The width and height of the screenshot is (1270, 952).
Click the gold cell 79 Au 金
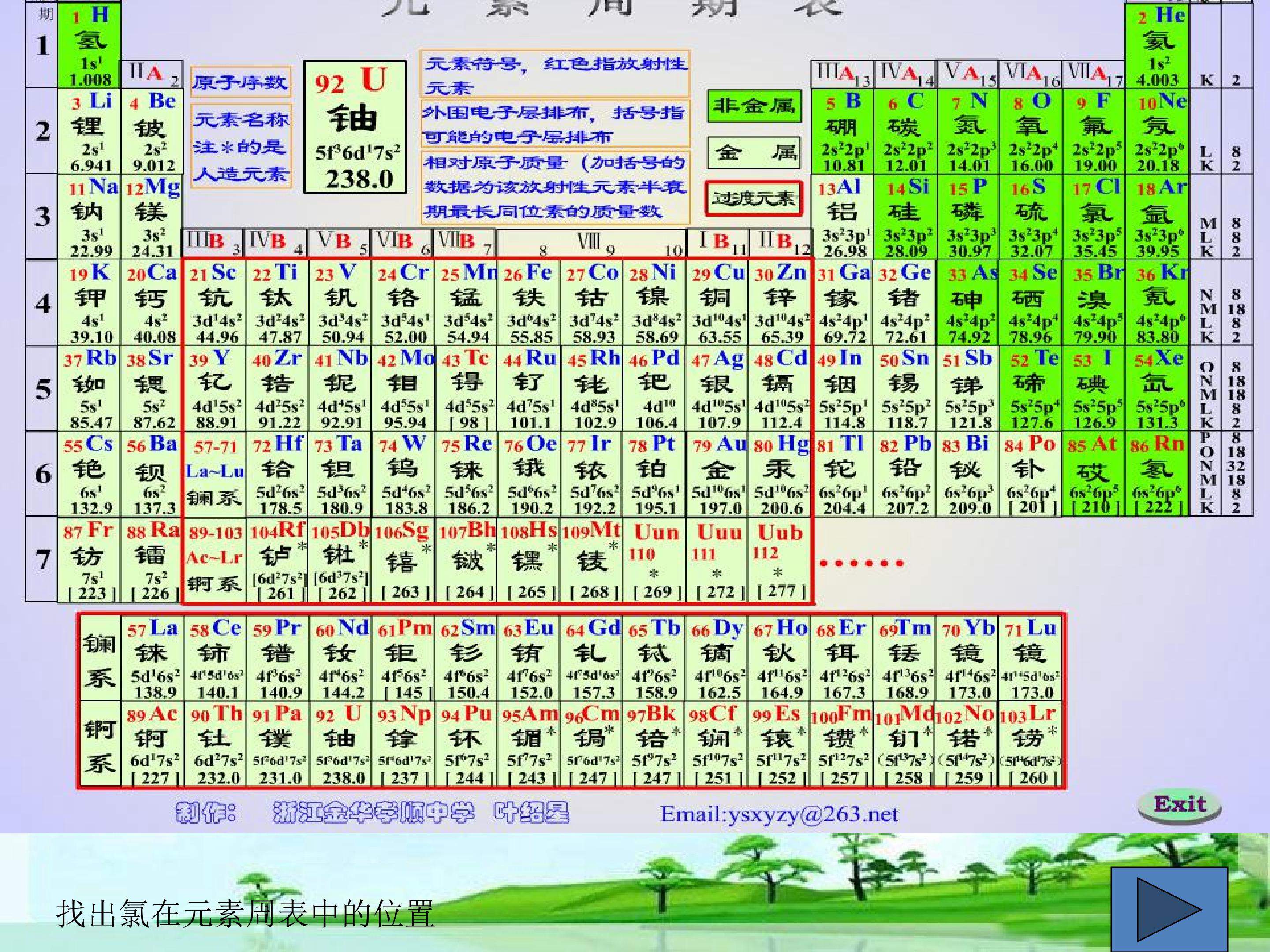717,473
